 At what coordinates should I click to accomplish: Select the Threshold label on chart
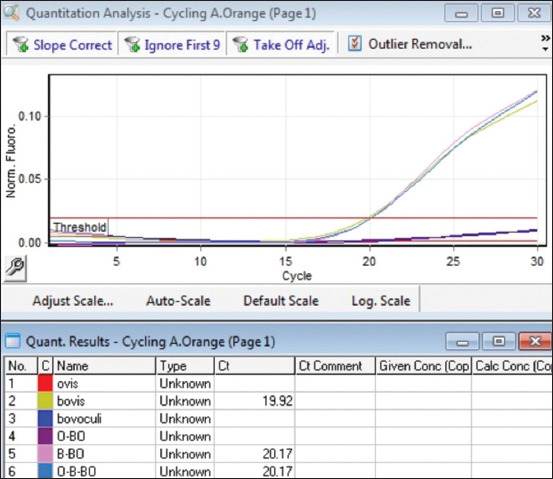tap(80, 227)
